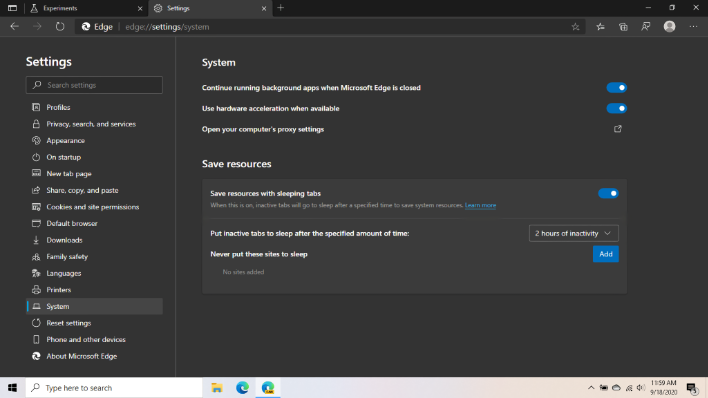Viewport: 708px width, 398px height.
Task: Open Reset settings section
Action: (x=94, y=323)
